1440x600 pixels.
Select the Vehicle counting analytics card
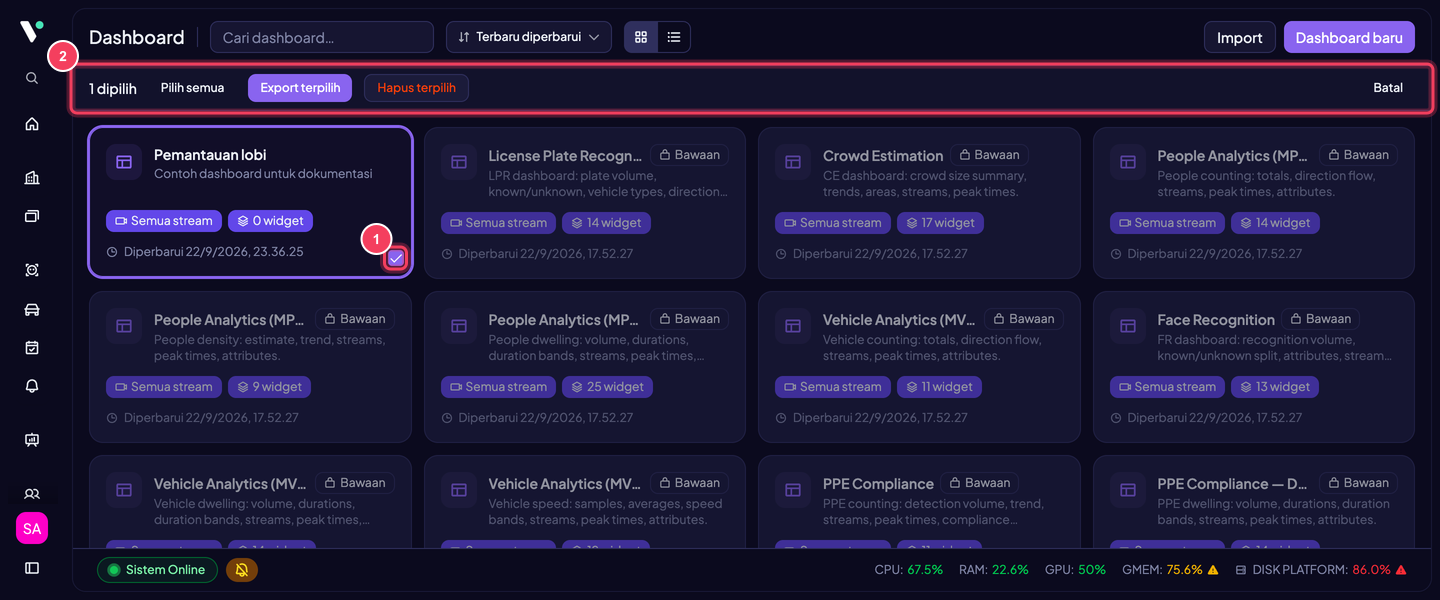point(919,367)
